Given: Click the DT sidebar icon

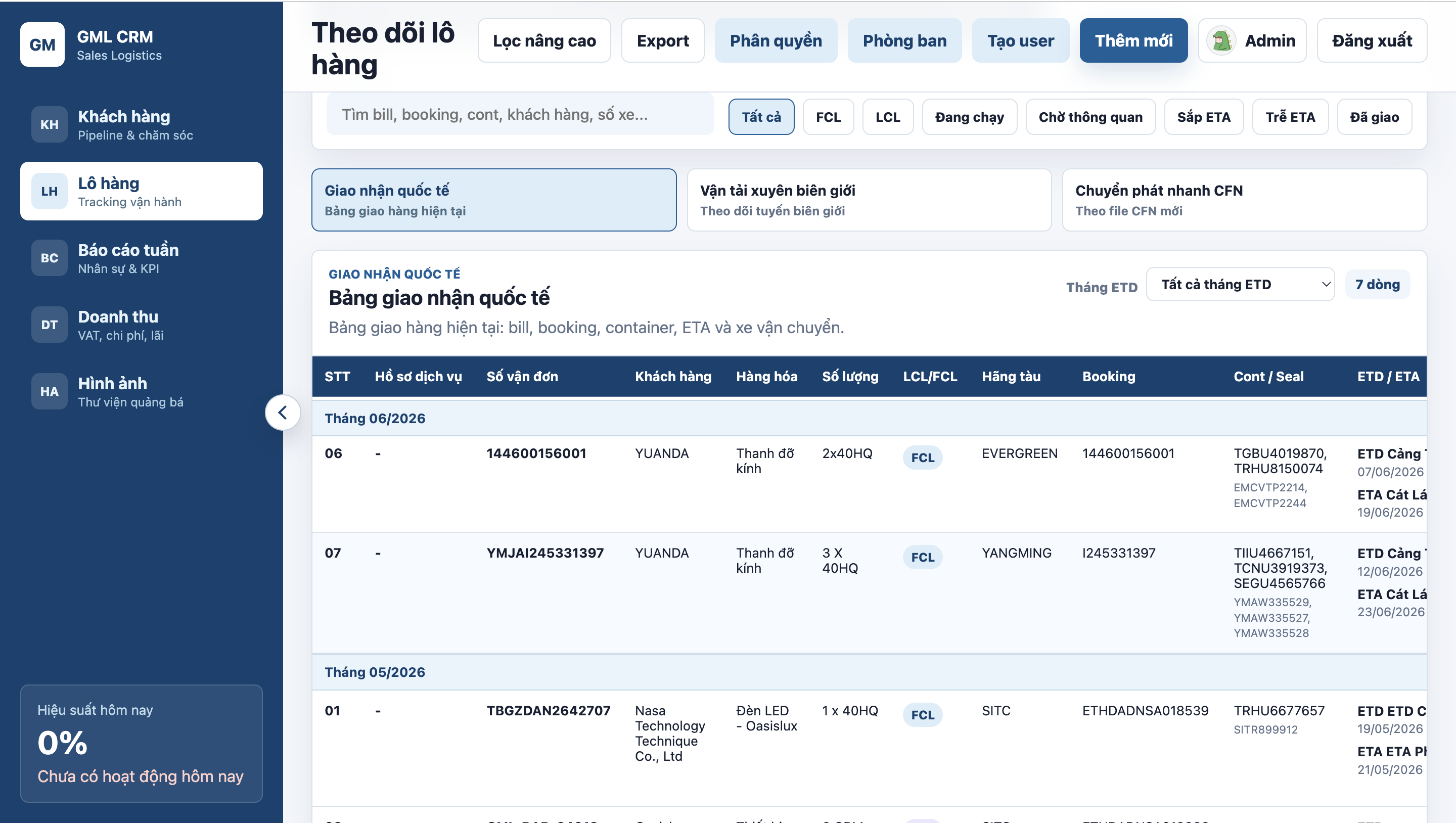Looking at the screenshot, I should click(x=49, y=325).
